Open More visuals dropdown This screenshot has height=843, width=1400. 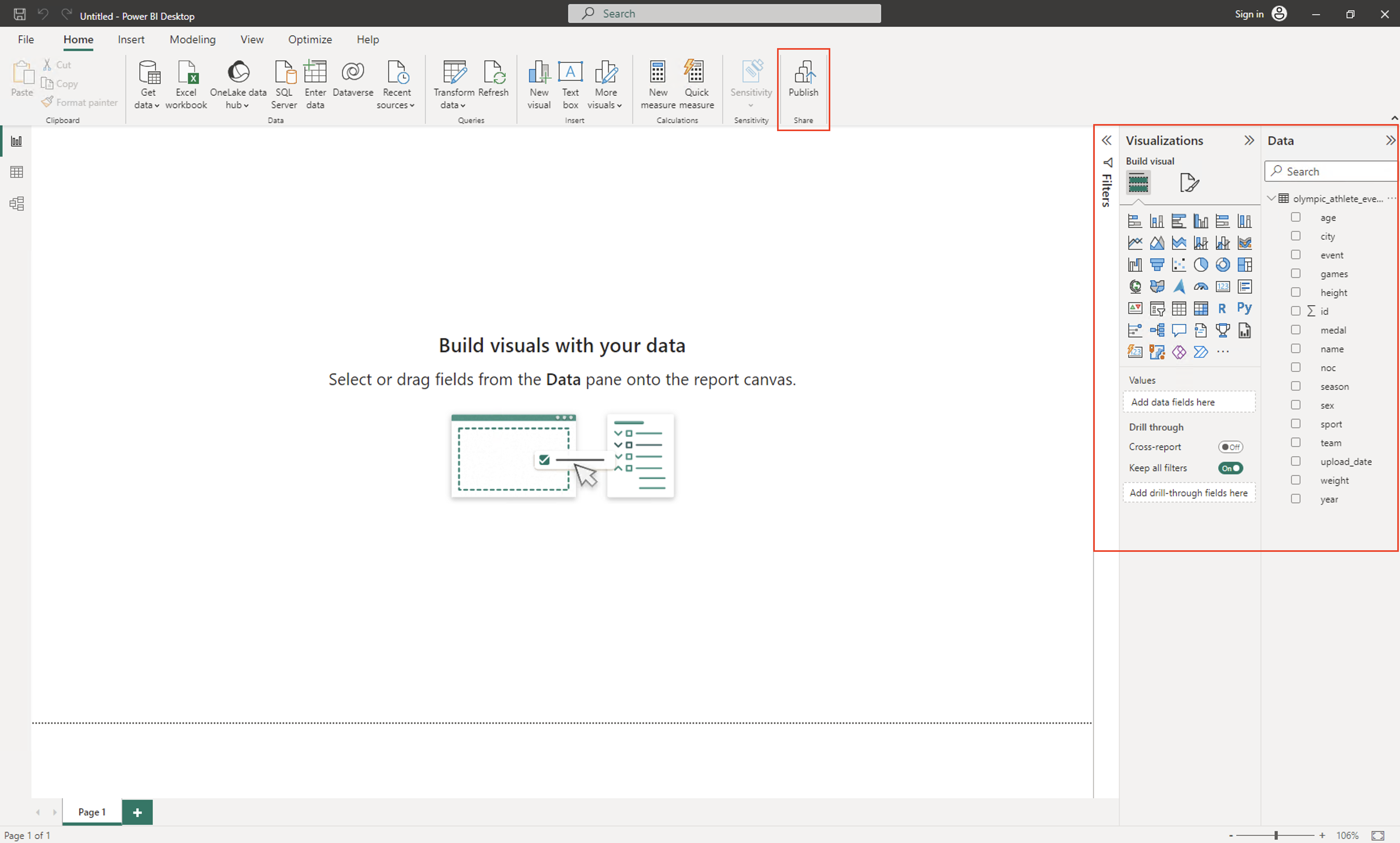click(605, 85)
